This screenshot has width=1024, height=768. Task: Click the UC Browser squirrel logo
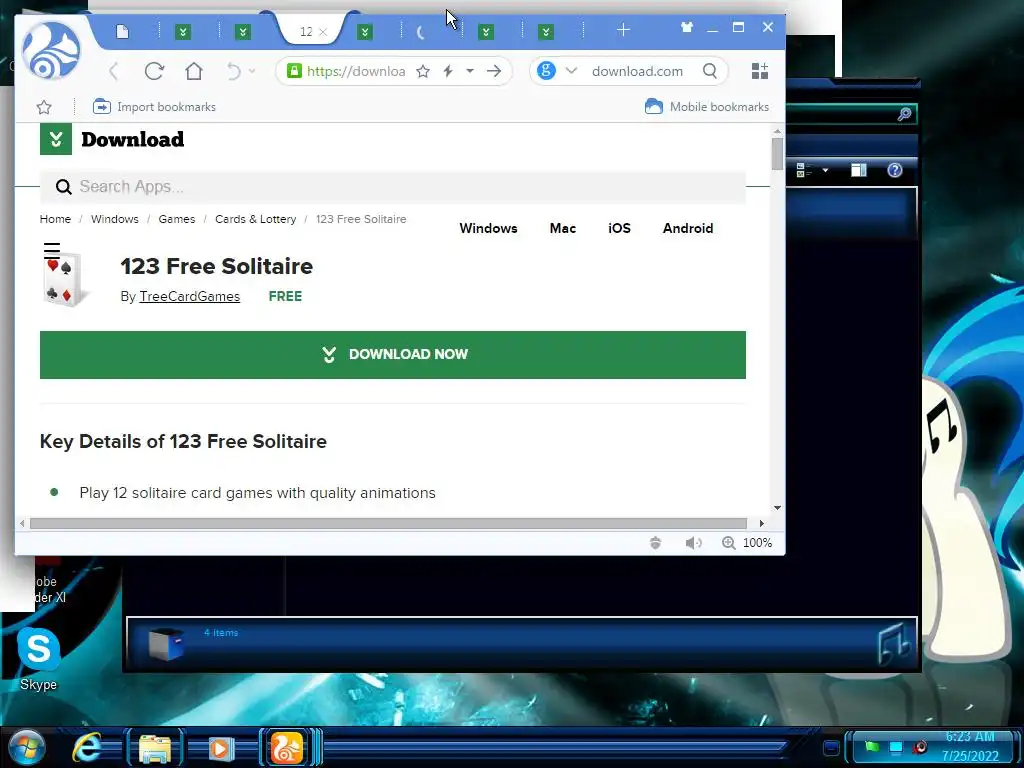point(51,51)
